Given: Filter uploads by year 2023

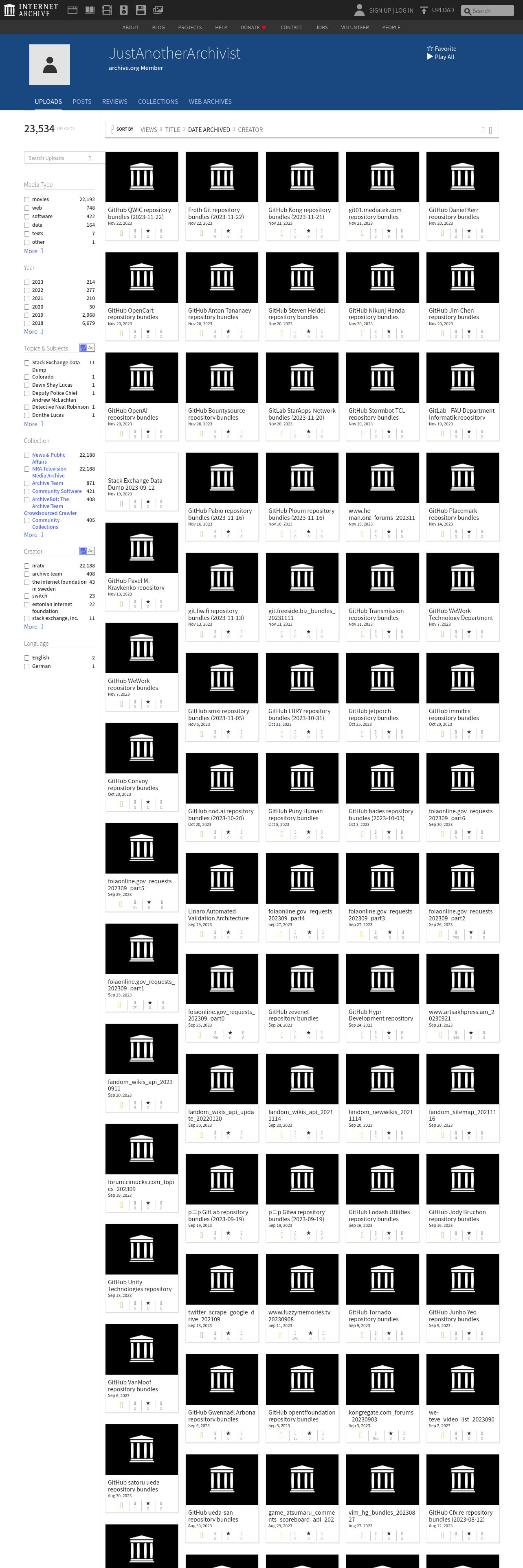Looking at the screenshot, I should tap(27, 283).
